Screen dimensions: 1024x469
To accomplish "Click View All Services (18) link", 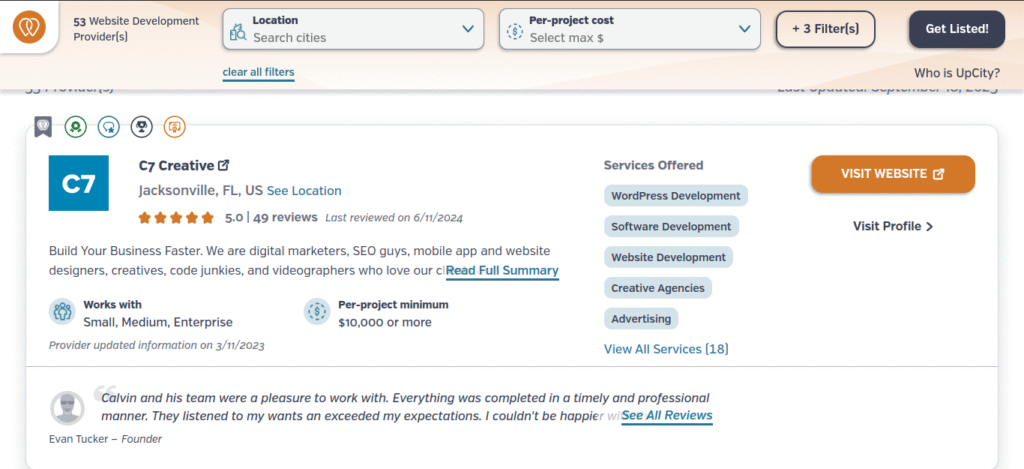I will pyautogui.click(x=666, y=349).
